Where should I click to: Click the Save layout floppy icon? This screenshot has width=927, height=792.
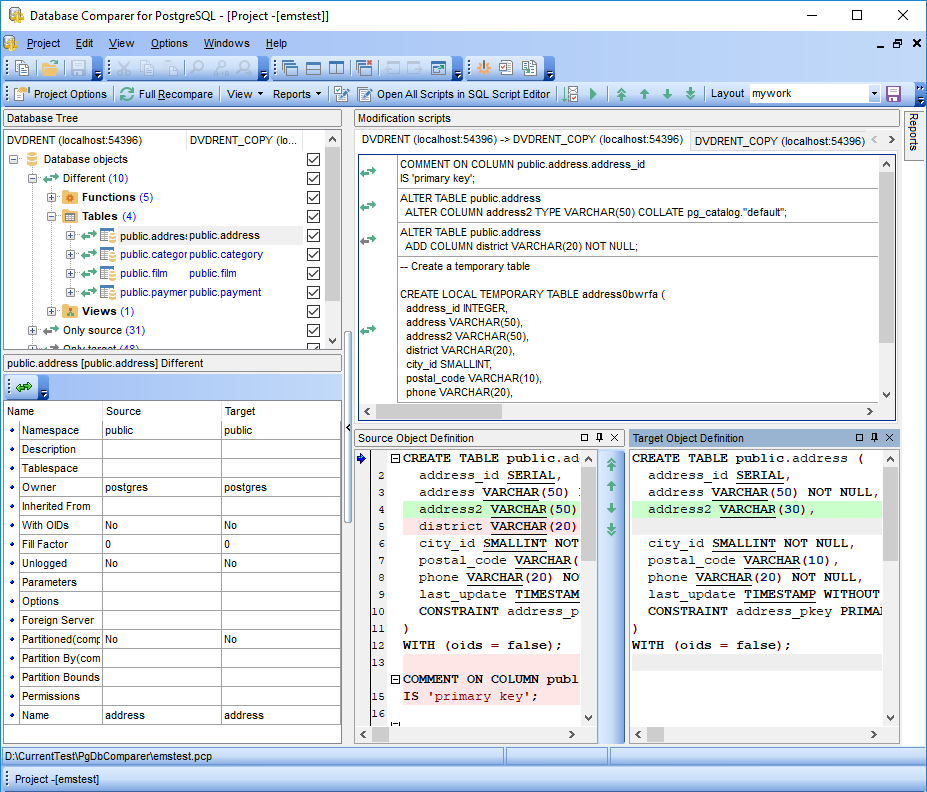[893, 94]
